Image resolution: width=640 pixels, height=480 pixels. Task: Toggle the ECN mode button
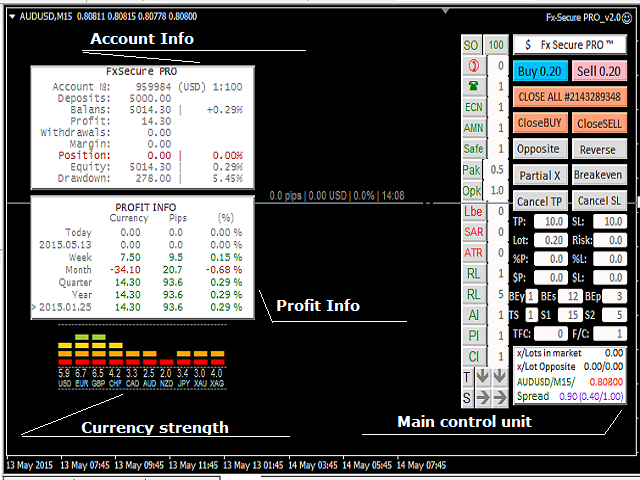tap(473, 107)
